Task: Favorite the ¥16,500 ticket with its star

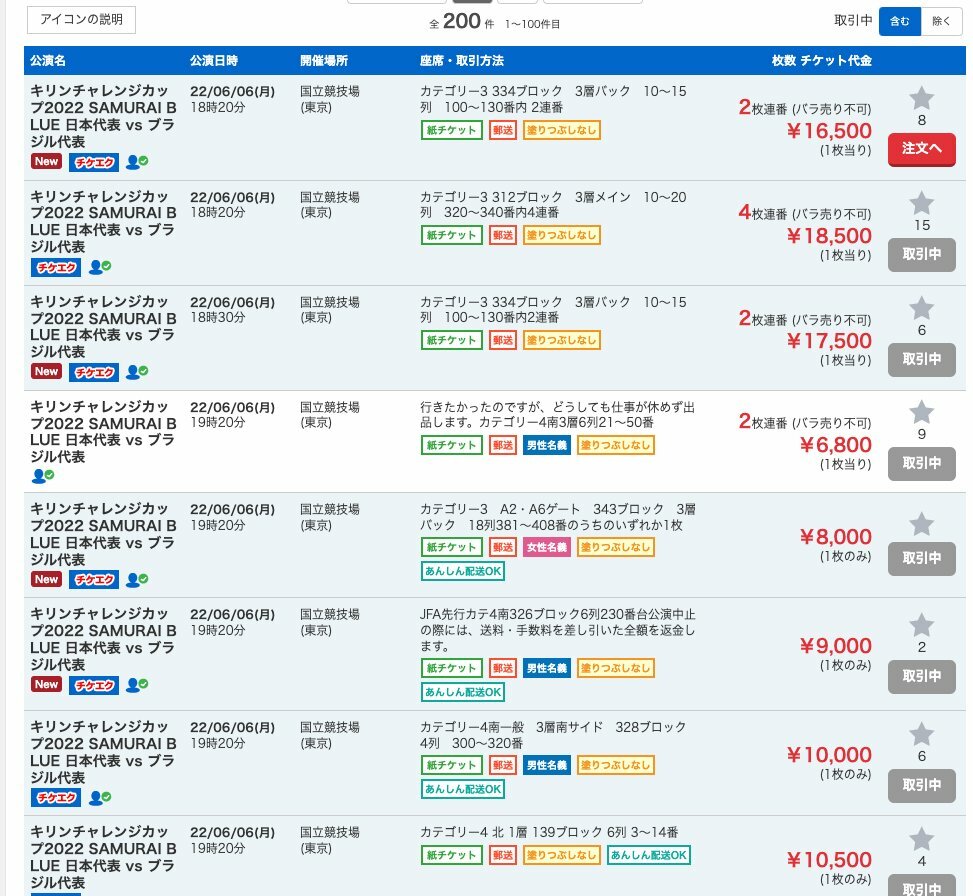Action: coord(921,98)
